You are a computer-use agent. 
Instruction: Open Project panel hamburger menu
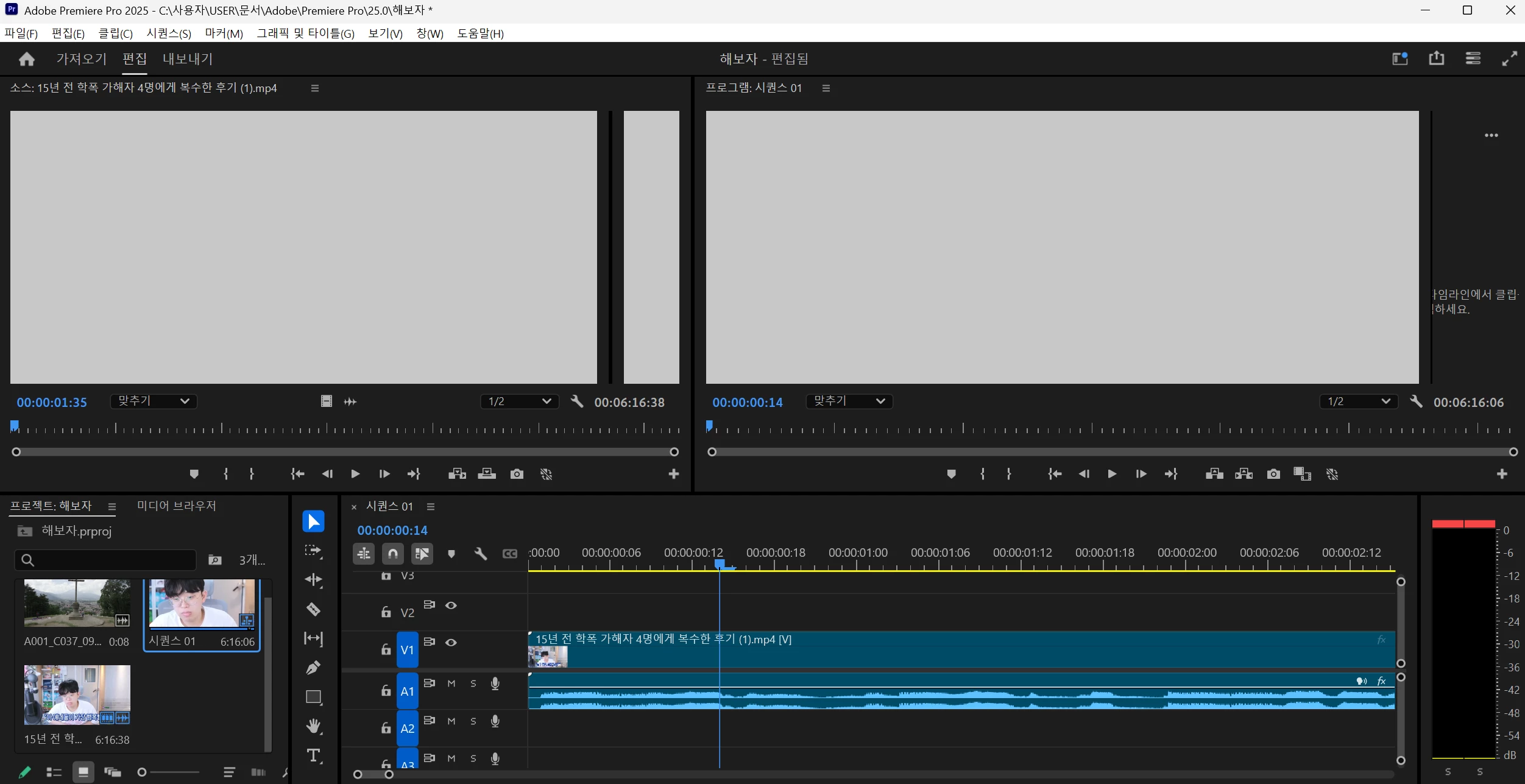pyautogui.click(x=112, y=506)
